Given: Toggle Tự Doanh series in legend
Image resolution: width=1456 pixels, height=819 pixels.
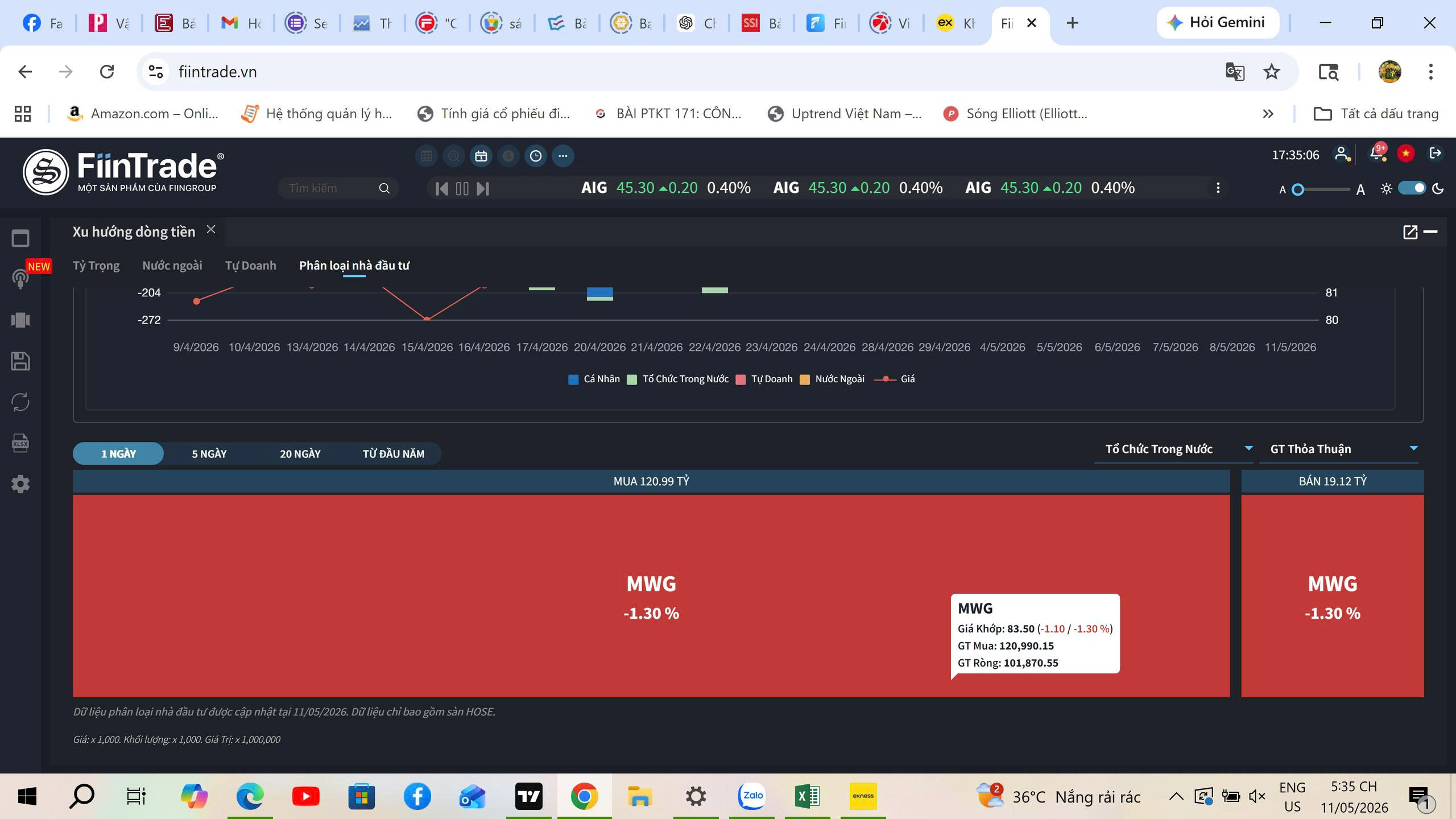Looking at the screenshot, I should [x=764, y=379].
